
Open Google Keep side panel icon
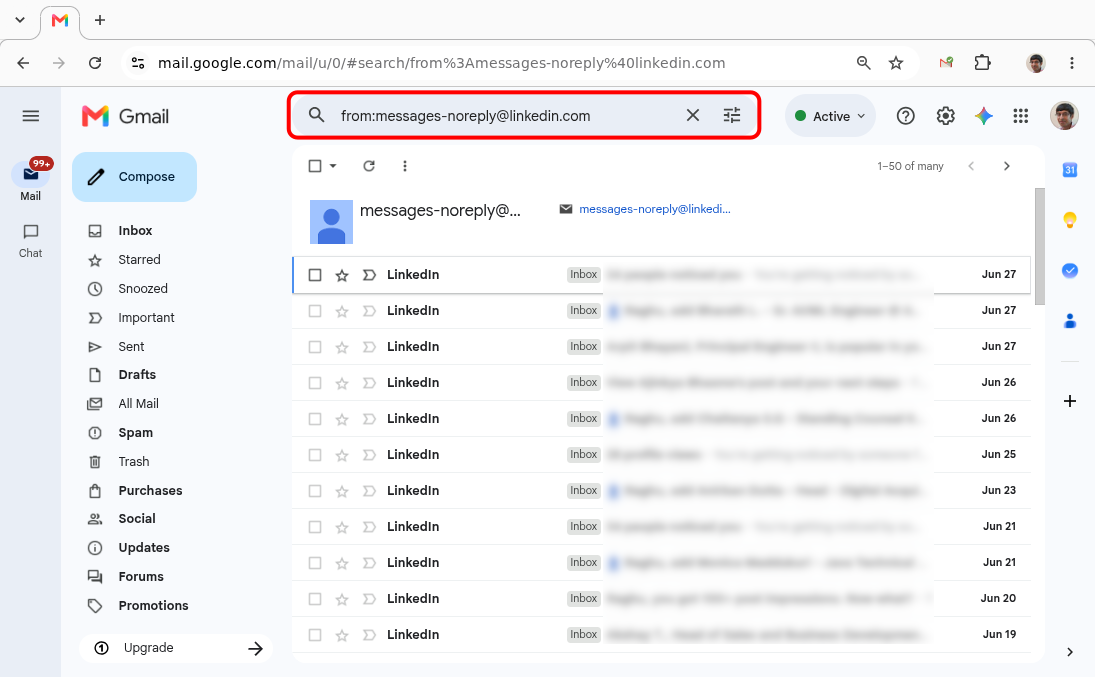[x=1069, y=220]
